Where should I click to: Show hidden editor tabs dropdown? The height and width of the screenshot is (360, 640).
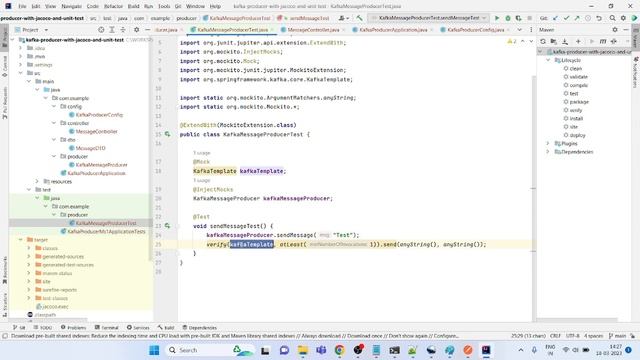(519, 30)
